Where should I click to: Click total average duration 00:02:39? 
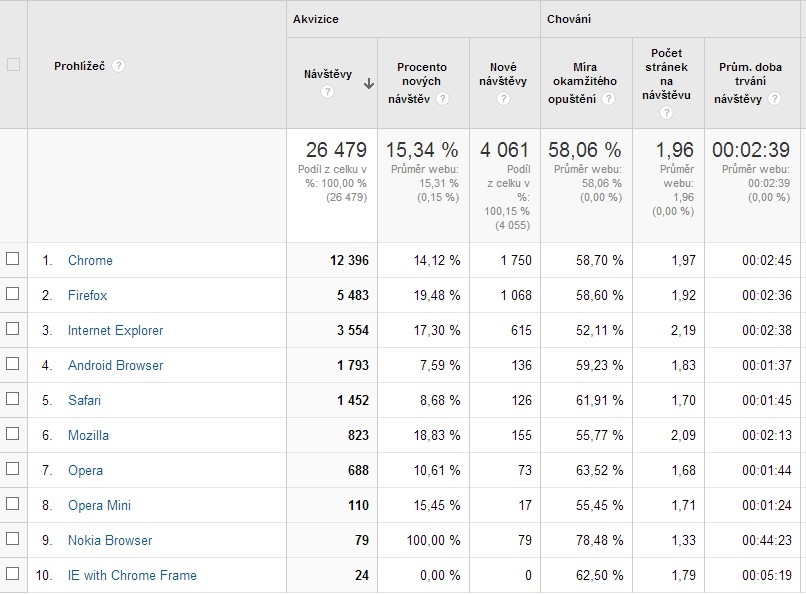pyautogui.click(x=751, y=150)
